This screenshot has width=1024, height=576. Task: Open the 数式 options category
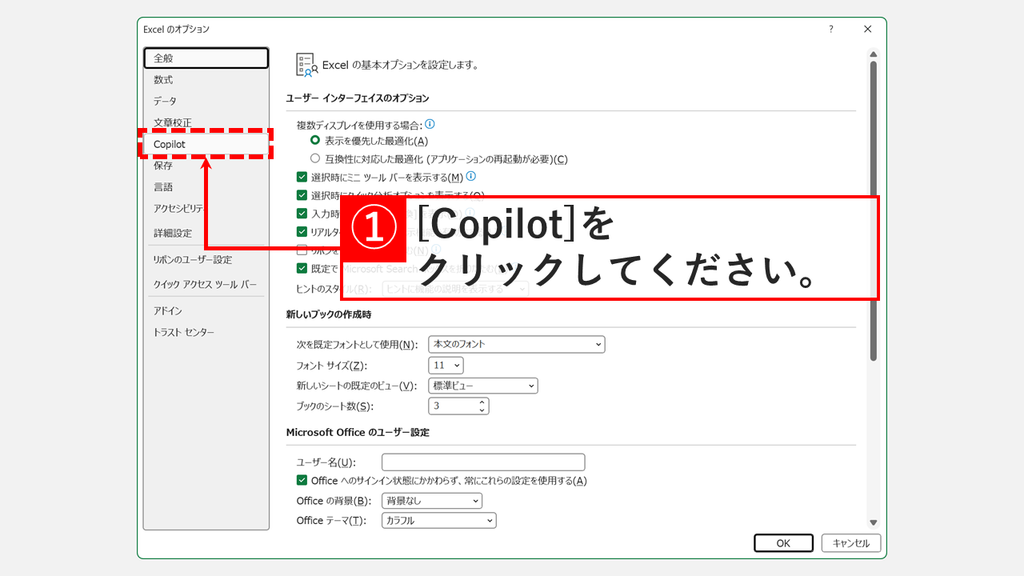[x=206, y=80]
